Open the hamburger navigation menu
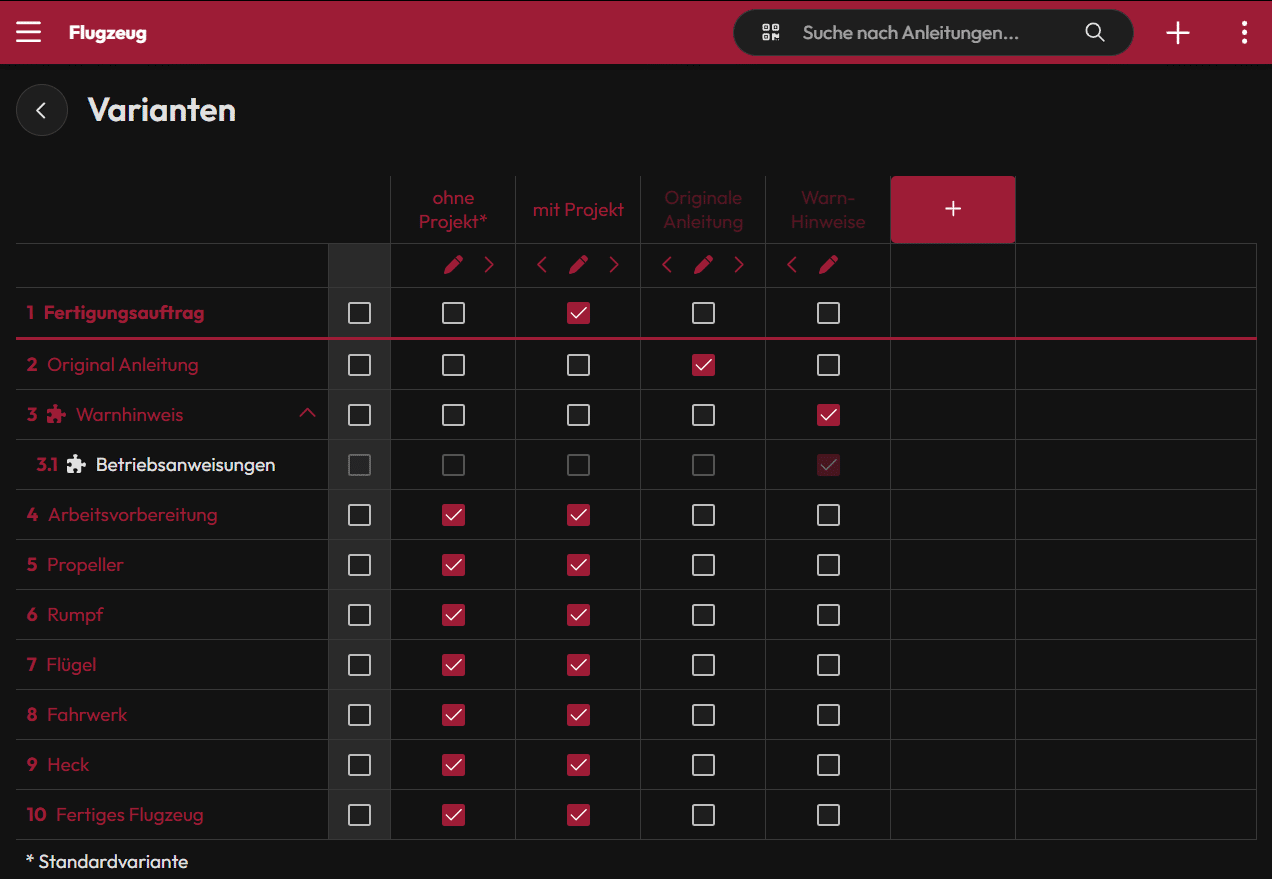 [x=29, y=32]
